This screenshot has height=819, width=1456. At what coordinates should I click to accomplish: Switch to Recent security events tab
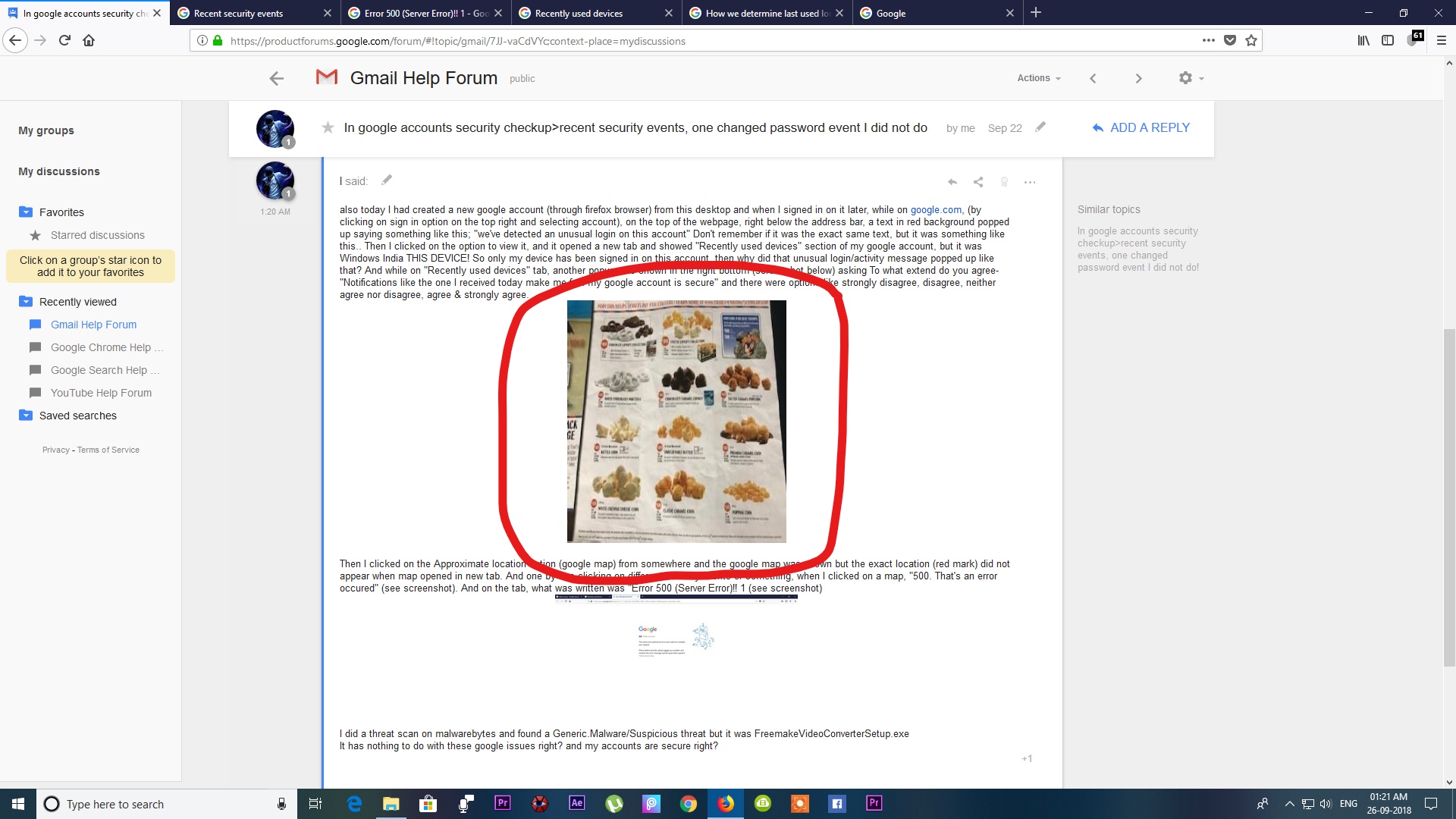[x=238, y=13]
